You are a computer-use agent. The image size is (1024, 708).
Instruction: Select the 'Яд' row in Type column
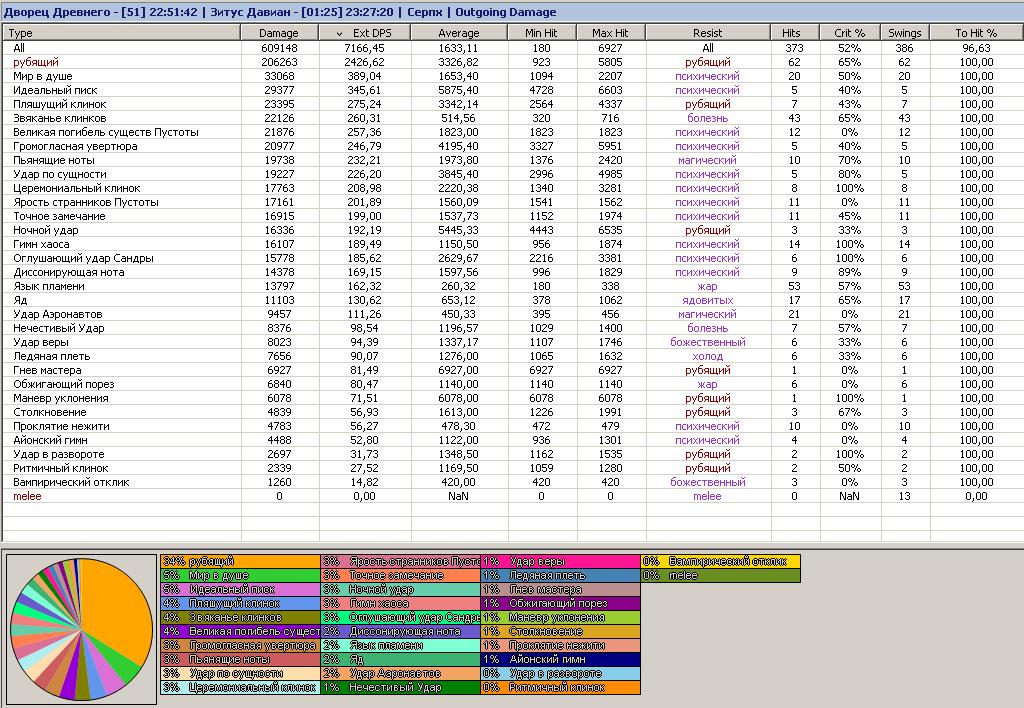(20, 300)
